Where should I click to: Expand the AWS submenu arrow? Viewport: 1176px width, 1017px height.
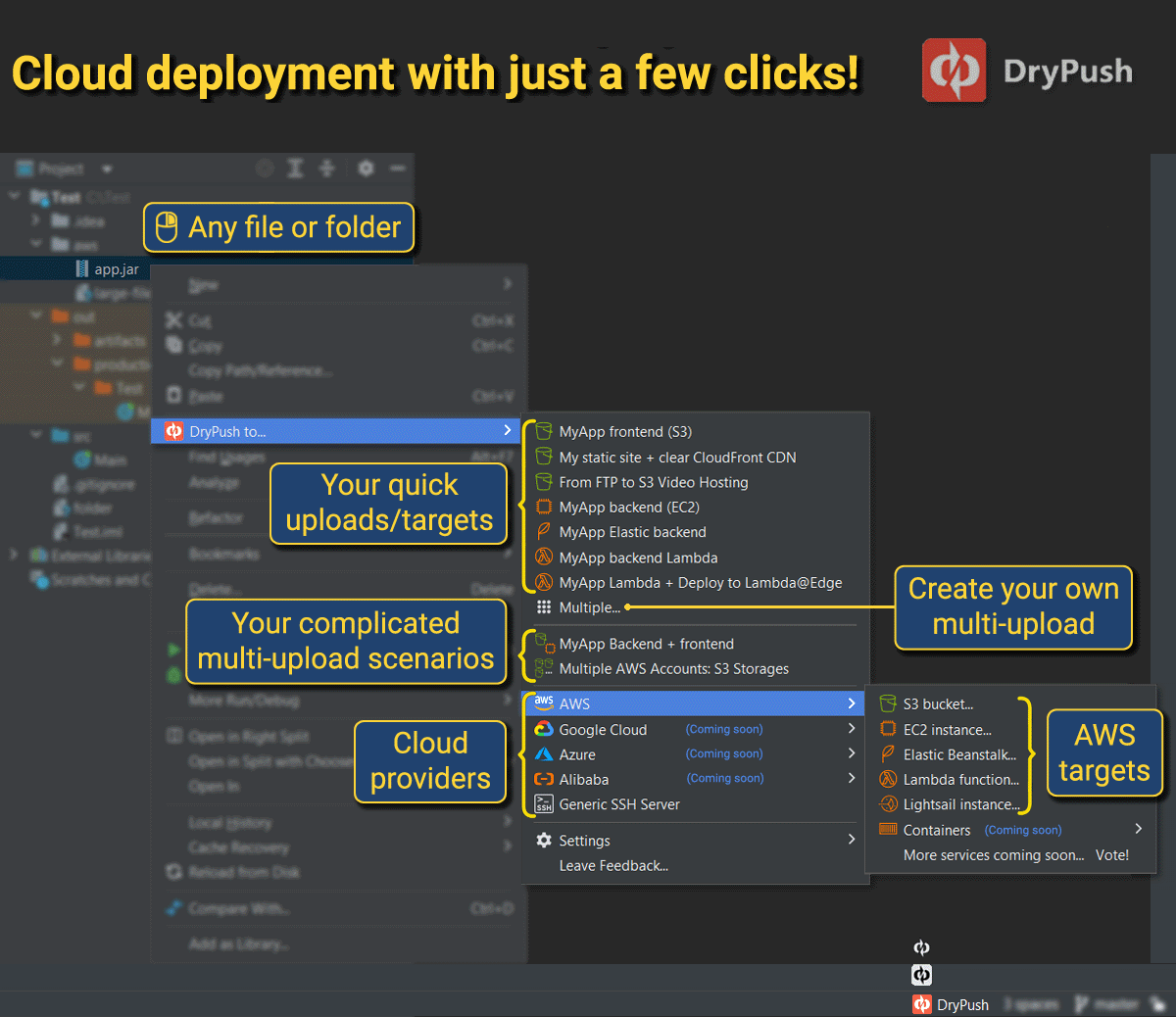(852, 703)
